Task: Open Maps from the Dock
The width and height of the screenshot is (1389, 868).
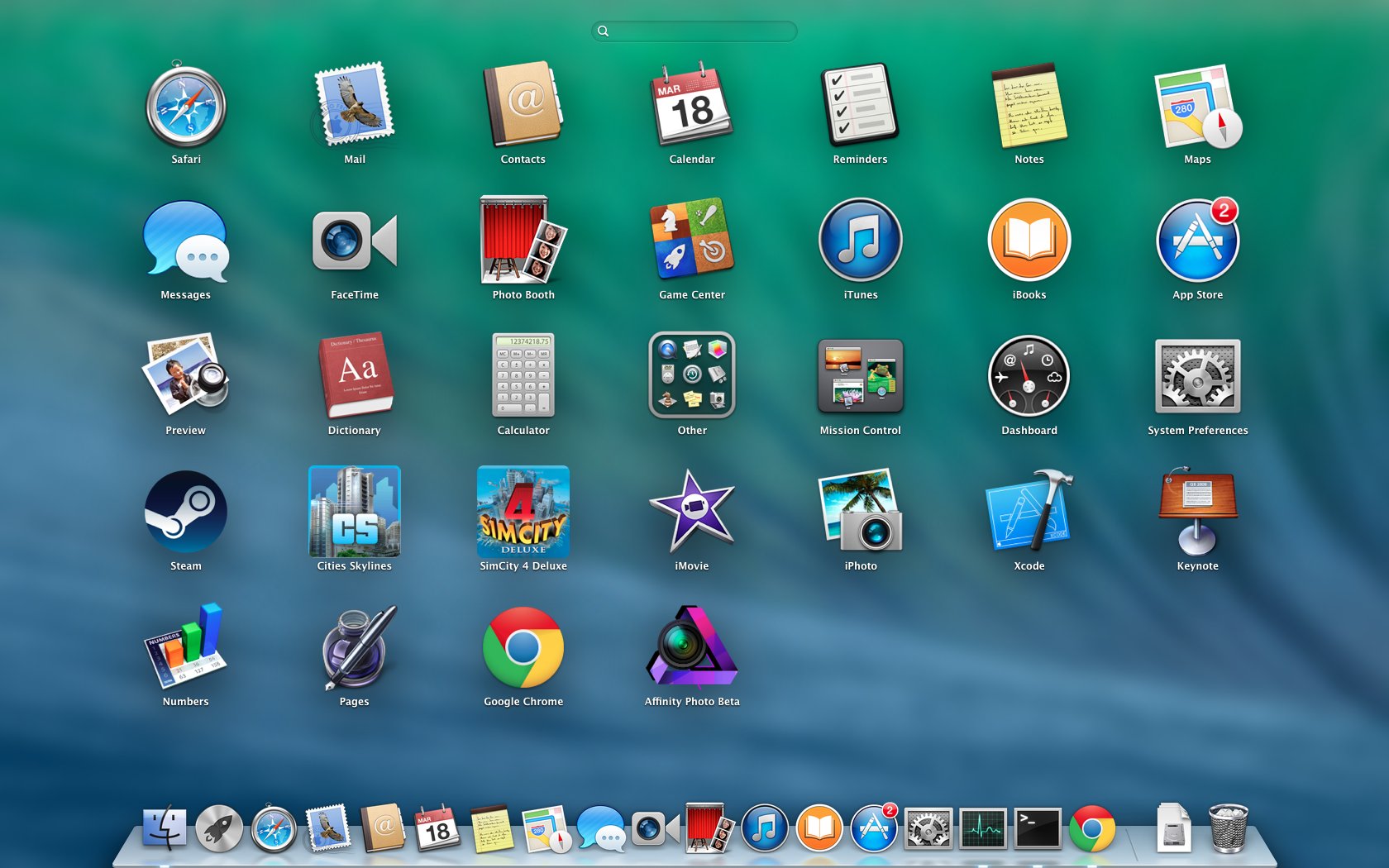Action: tap(547, 828)
